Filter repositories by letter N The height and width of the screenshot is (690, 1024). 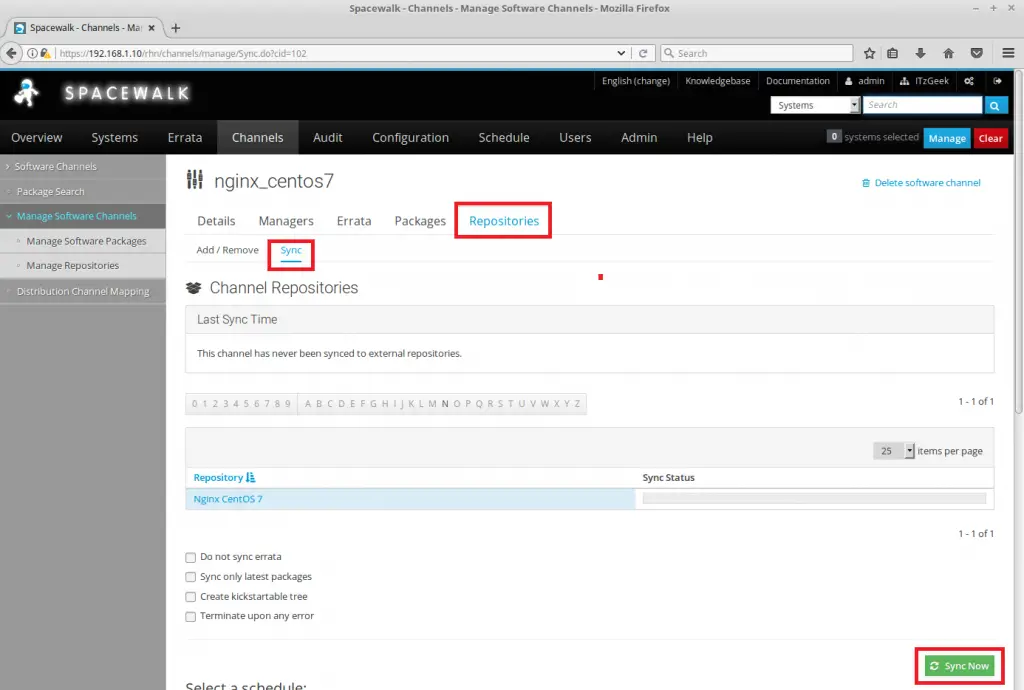click(445, 404)
